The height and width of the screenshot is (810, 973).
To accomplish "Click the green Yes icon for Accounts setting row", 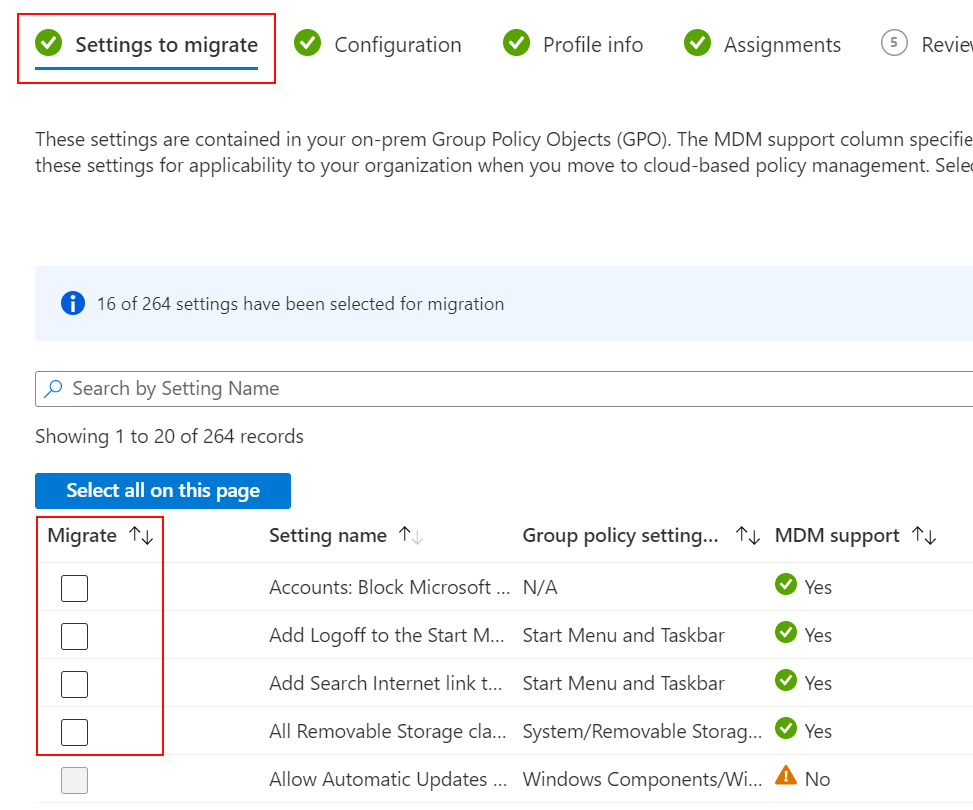I will (786, 586).
